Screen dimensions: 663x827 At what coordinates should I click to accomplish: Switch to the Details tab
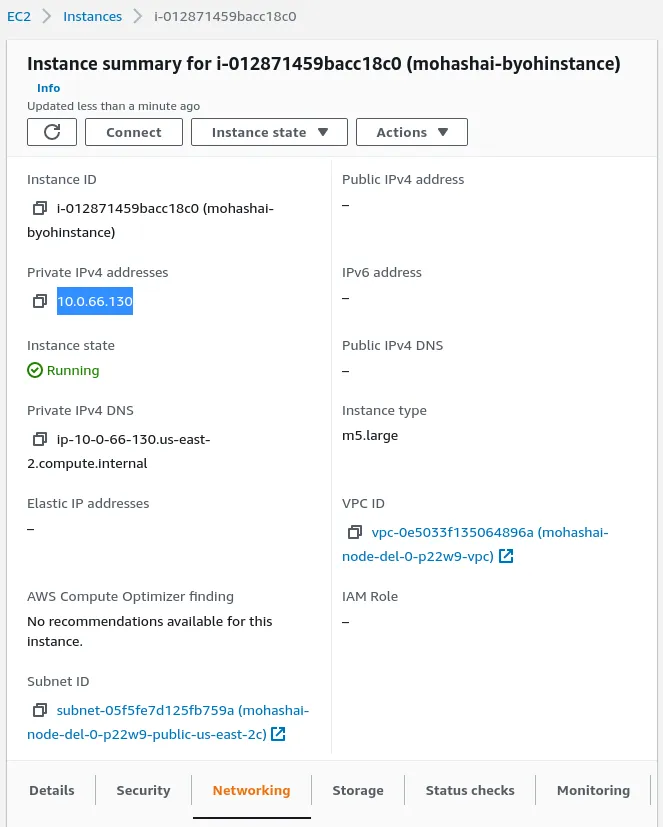[52, 790]
